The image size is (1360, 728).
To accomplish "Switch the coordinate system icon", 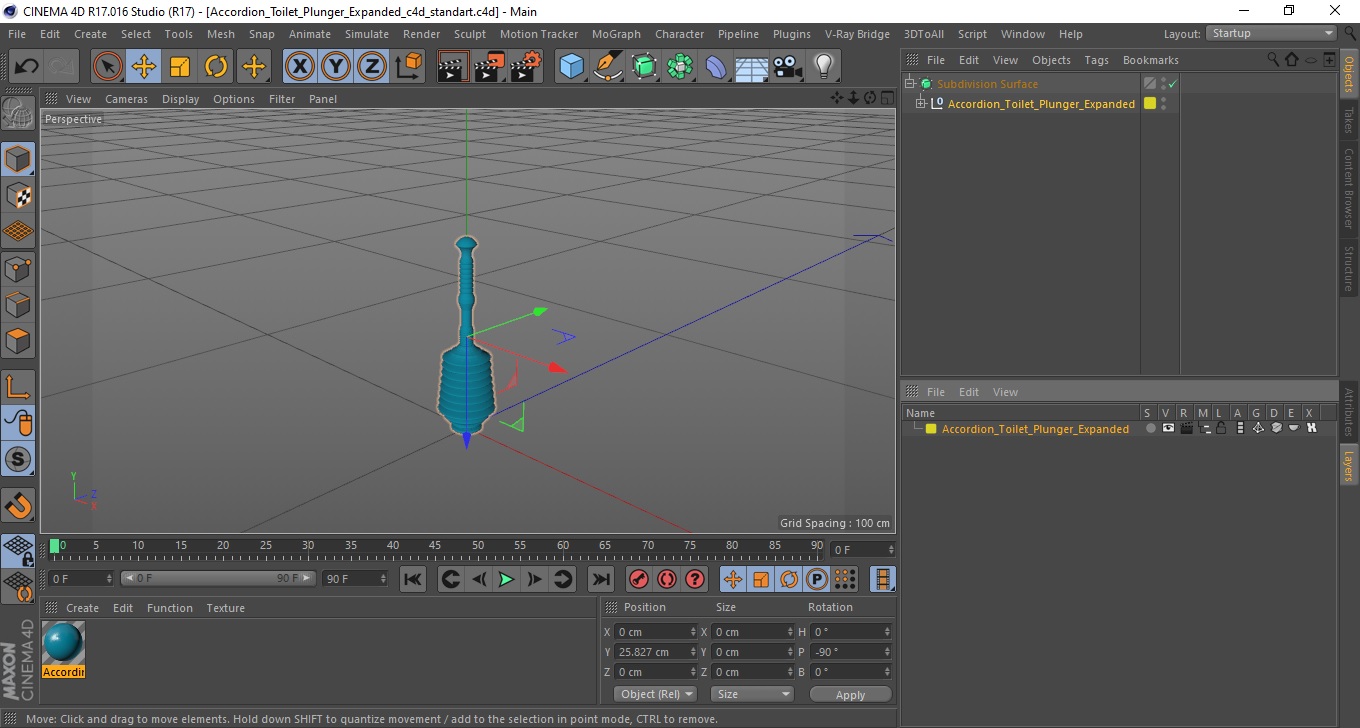I will coord(408,67).
